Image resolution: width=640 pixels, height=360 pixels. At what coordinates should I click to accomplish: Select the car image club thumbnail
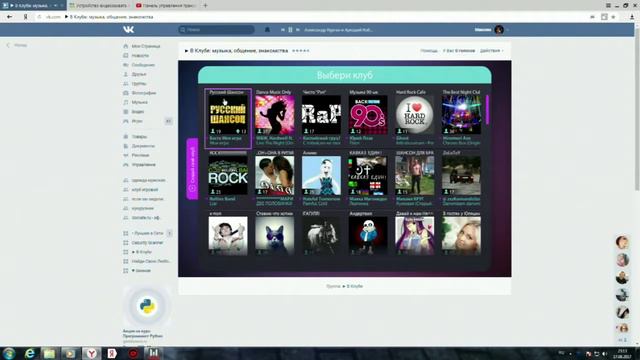coord(461,176)
